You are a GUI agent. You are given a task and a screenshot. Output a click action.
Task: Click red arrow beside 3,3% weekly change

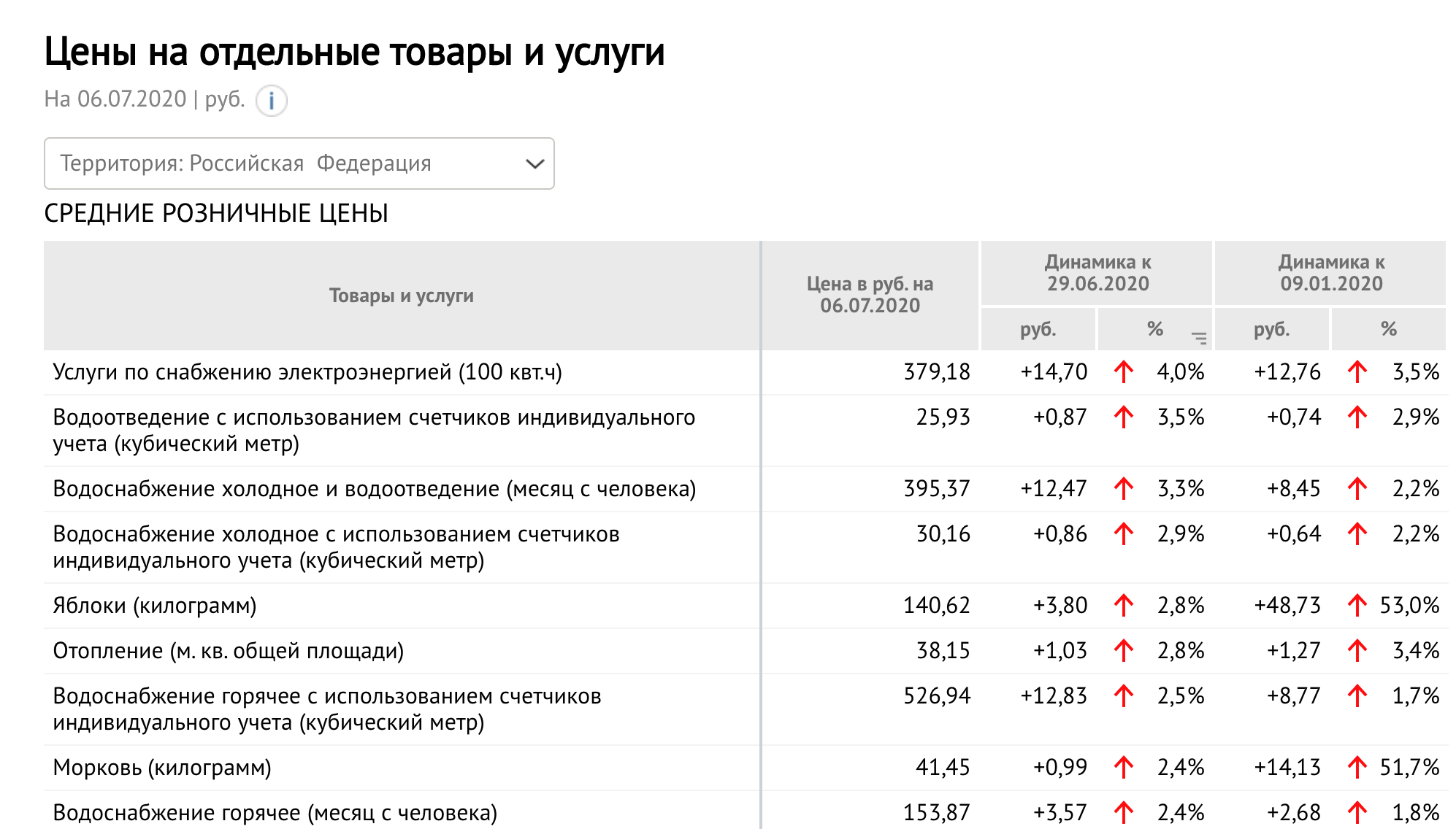pyautogui.click(x=1124, y=489)
